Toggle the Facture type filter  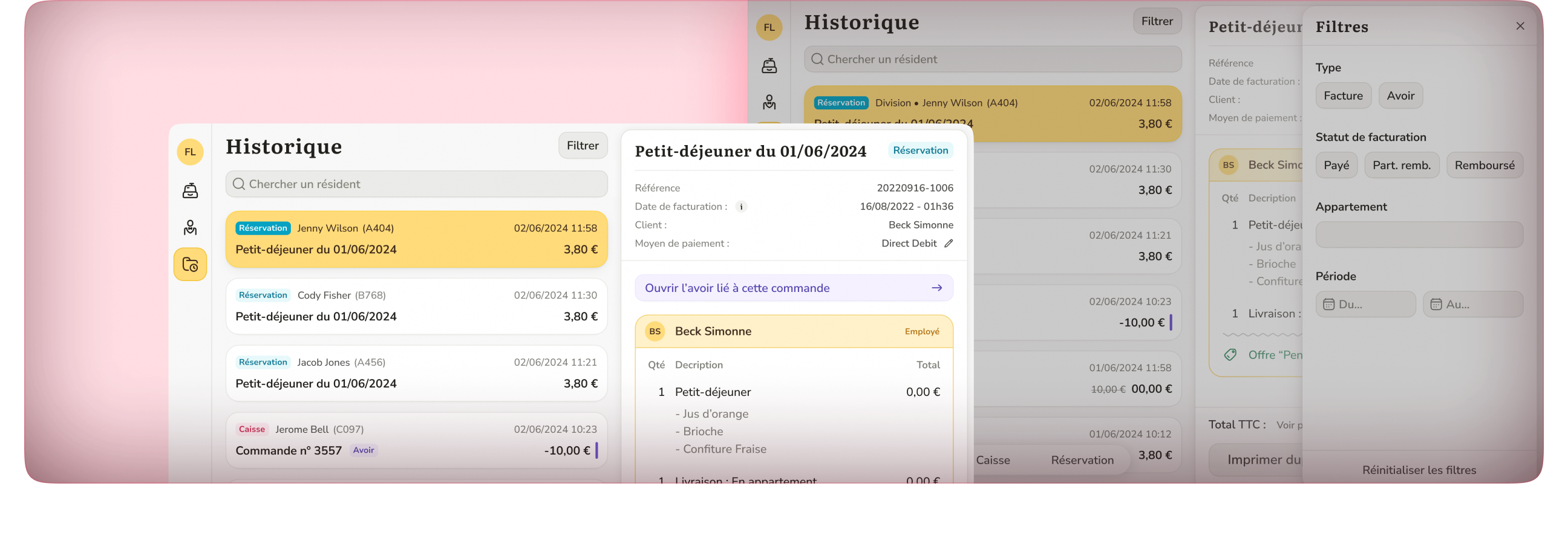click(x=1343, y=96)
